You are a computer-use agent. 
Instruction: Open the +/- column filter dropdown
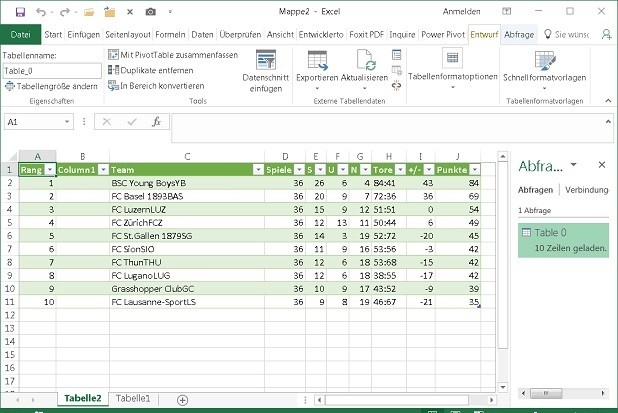pyautogui.click(x=429, y=170)
